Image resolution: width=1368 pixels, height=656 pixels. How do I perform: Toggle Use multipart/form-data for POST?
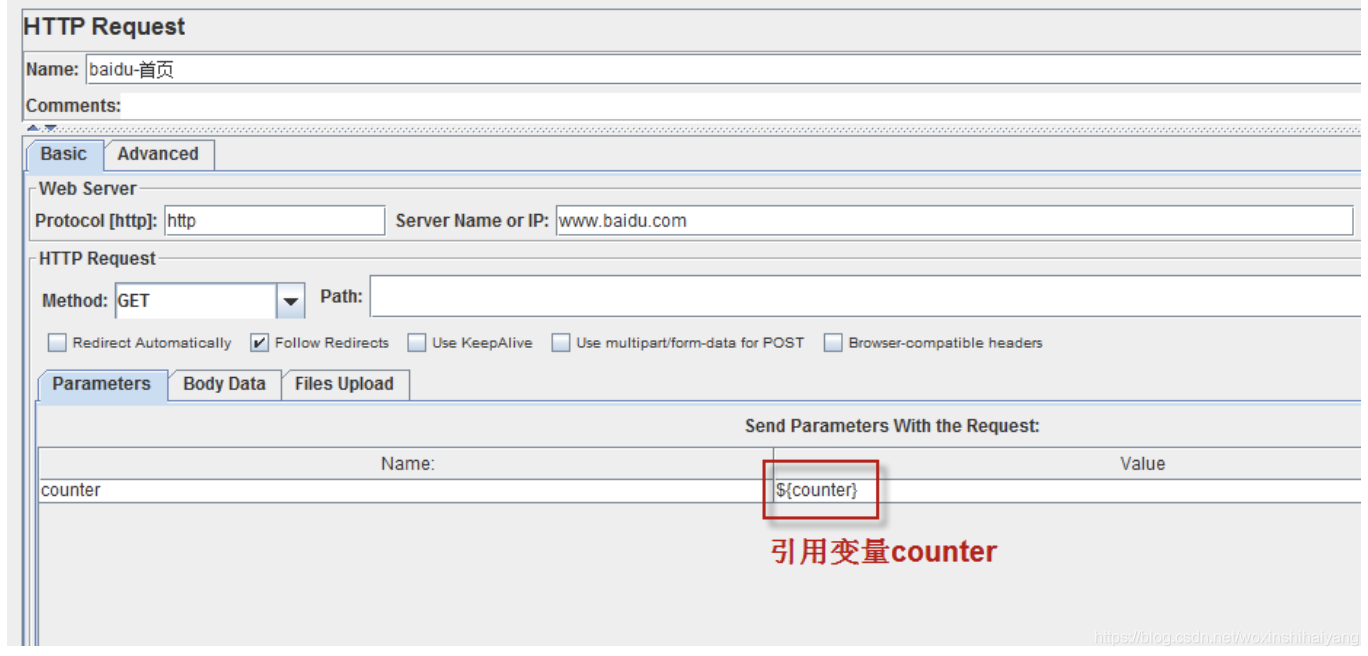[x=561, y=343]
